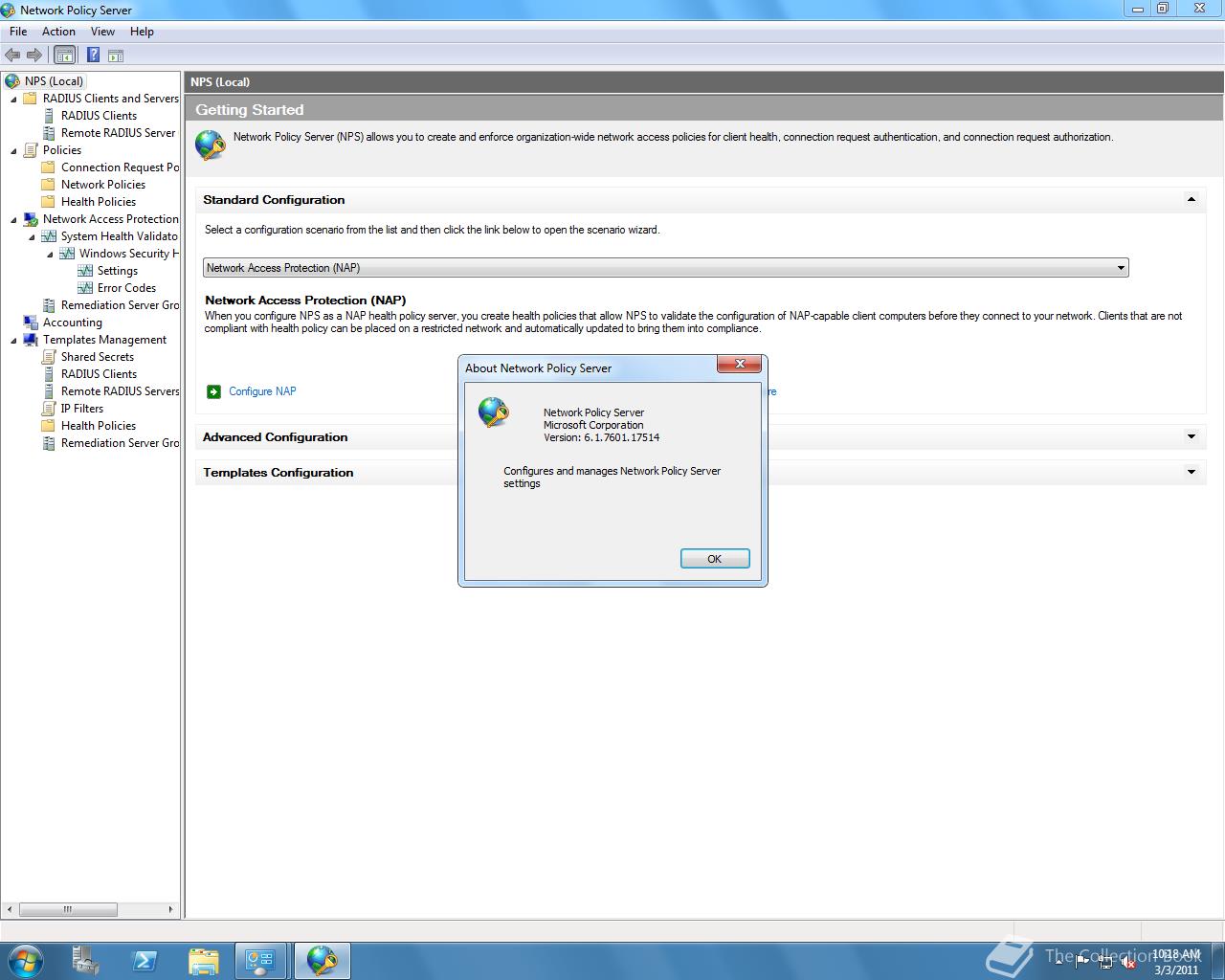Open Help via the question mark toolbar icon
Screen dimensions: 1225x980
point(93,56)
